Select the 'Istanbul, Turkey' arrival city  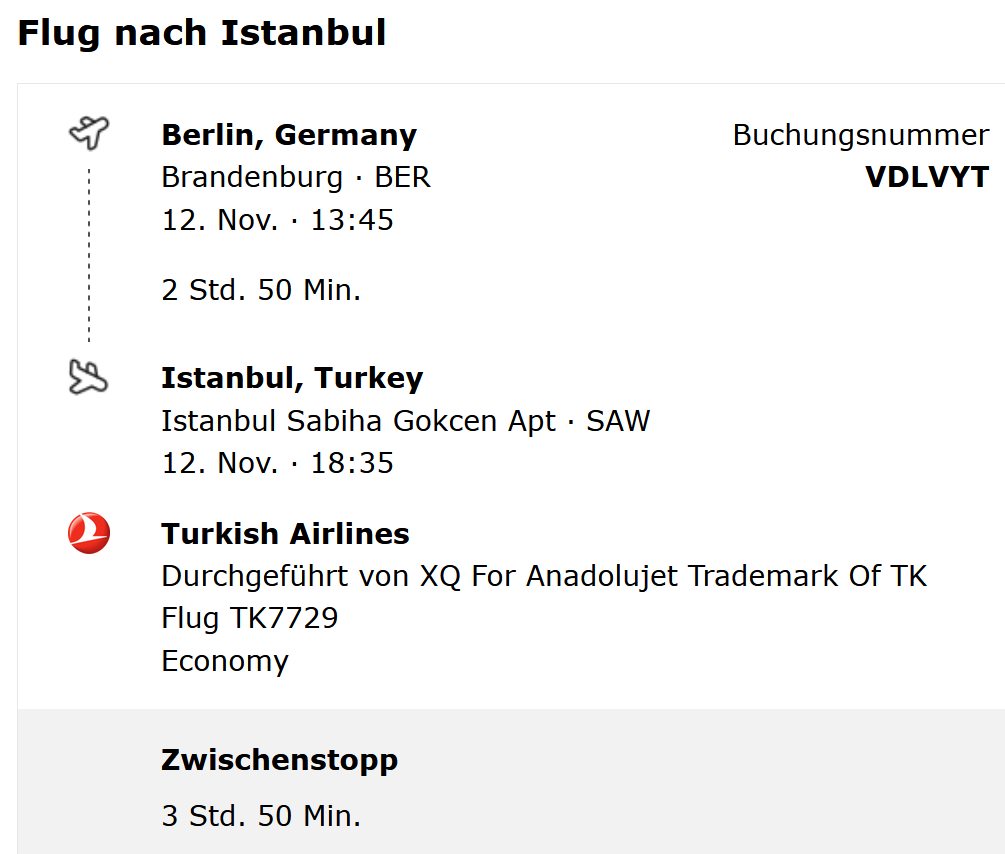[x=292, y=378]
